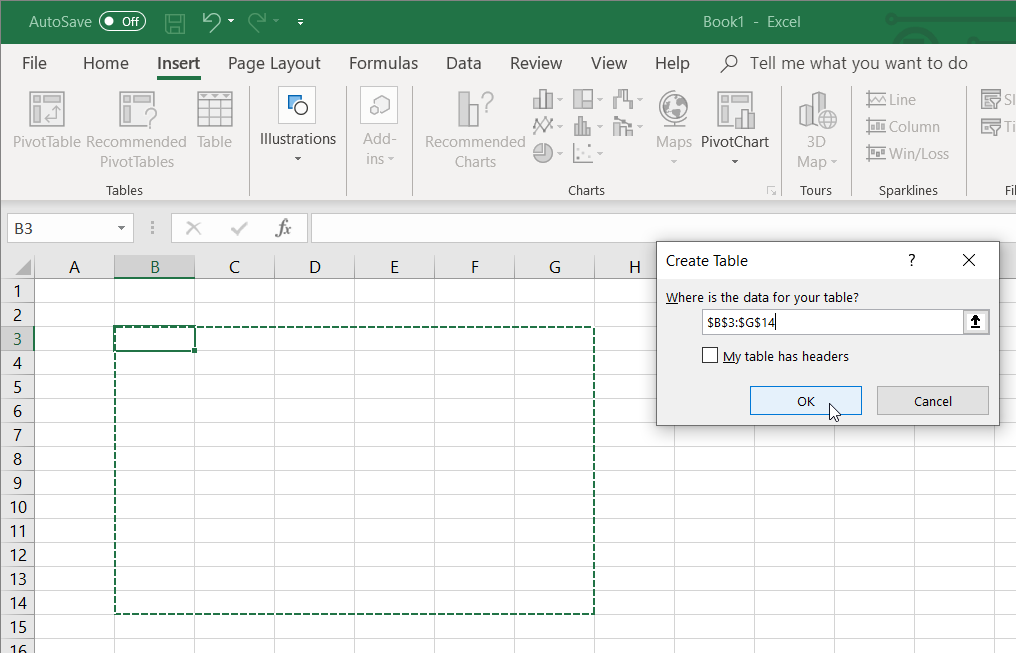This screenshot has height=653, width=1016.
Task: Select column A header
Action: [75, 267]
